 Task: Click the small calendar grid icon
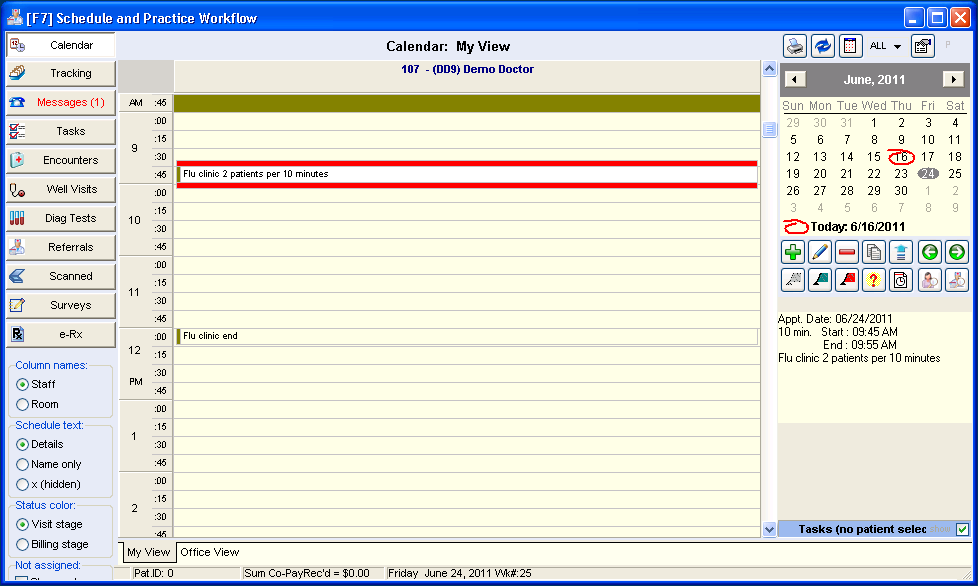pyautogui.click(x=850, y=46)
